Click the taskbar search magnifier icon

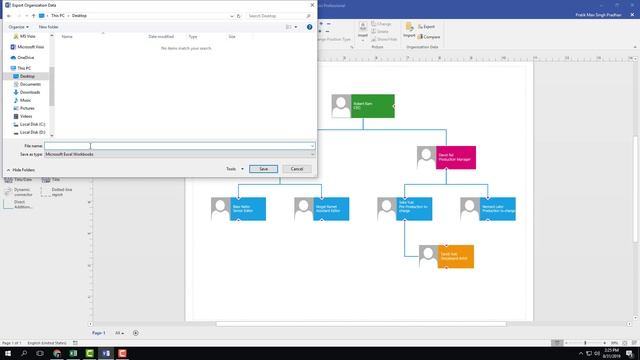(x=24, y=353)
